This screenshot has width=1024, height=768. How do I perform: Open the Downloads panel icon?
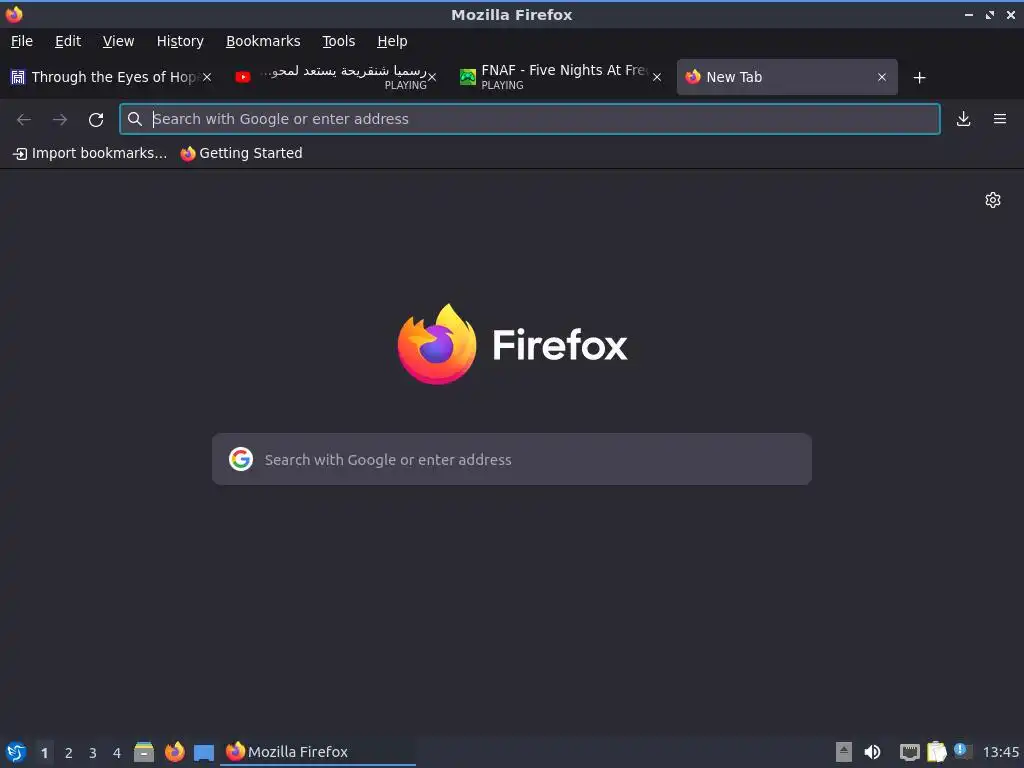coord(963,119)
